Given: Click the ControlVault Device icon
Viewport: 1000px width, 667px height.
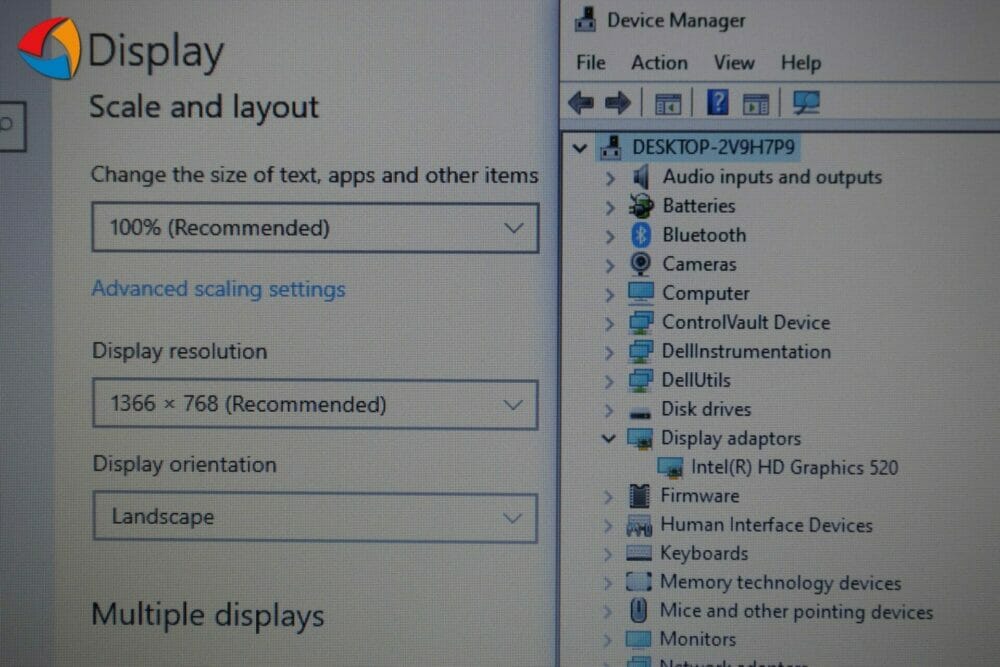Looking at the screenshot, I should tap(640, 322).
